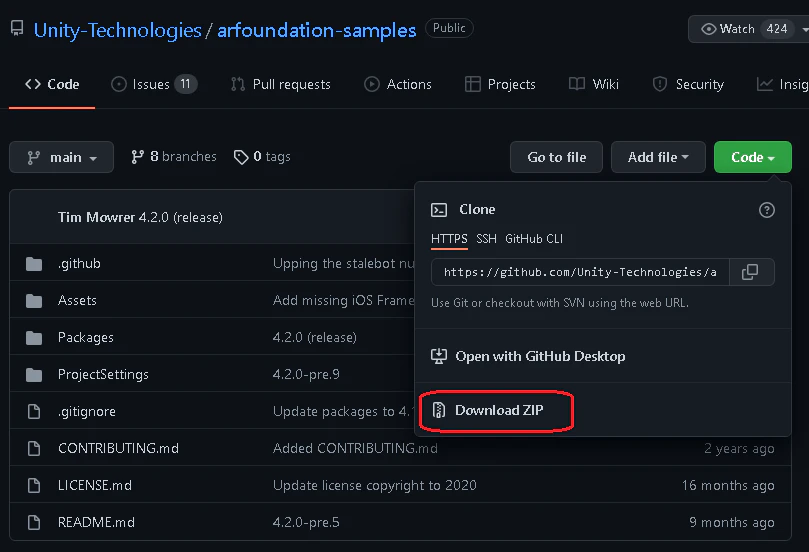Open the Assets folder

coord(77,300)
